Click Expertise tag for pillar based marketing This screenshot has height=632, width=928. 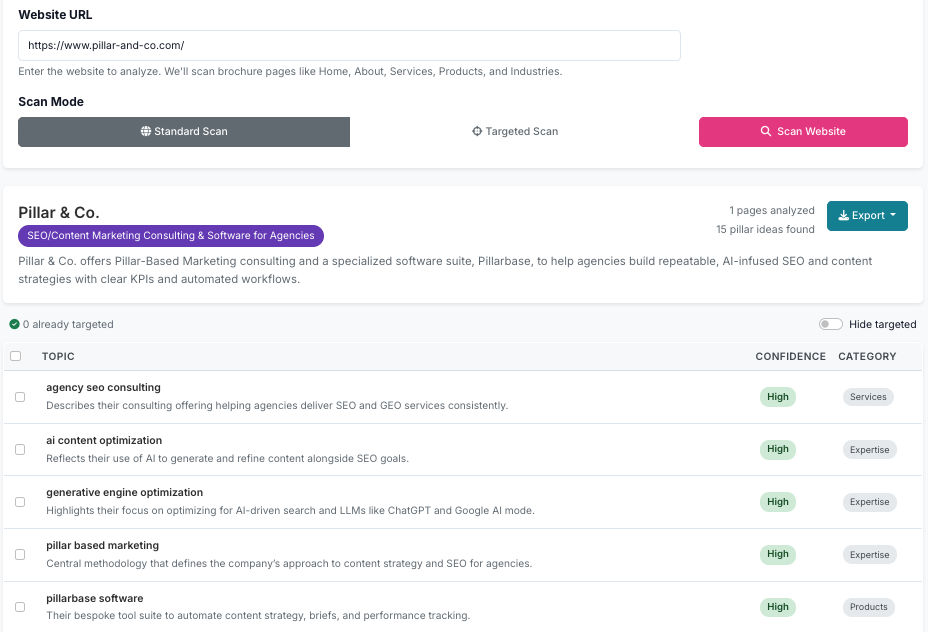[x=869, y=554]
